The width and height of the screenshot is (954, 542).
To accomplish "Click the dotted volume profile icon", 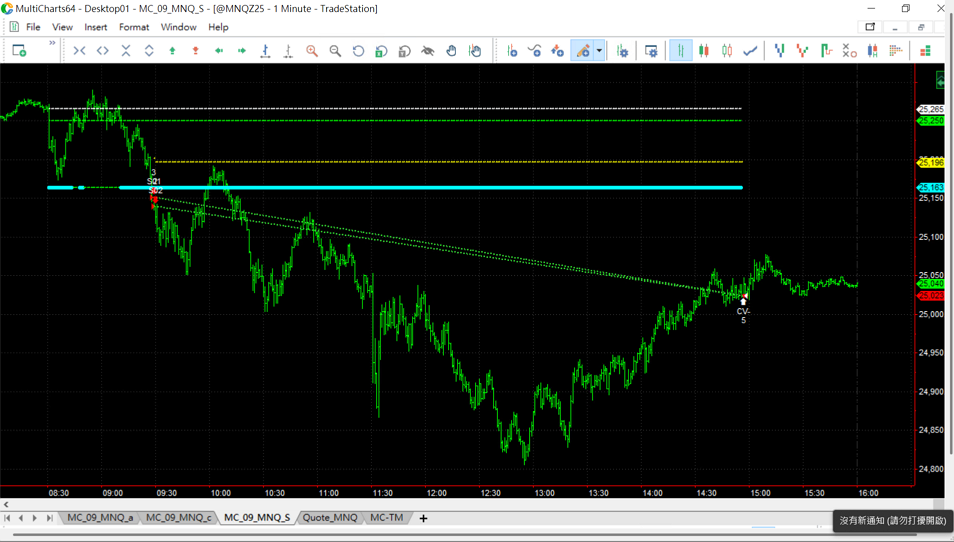I will coord(896,51).
